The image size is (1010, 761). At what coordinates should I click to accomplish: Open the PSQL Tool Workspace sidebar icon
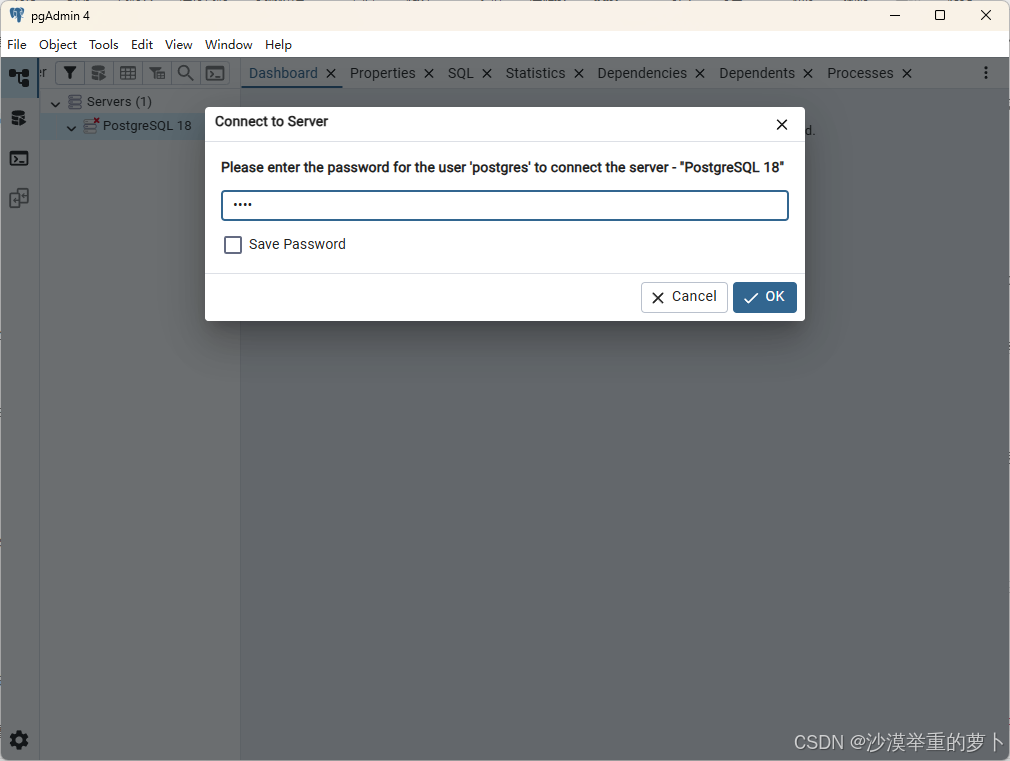pyautogui.click(x=19, y=159)
